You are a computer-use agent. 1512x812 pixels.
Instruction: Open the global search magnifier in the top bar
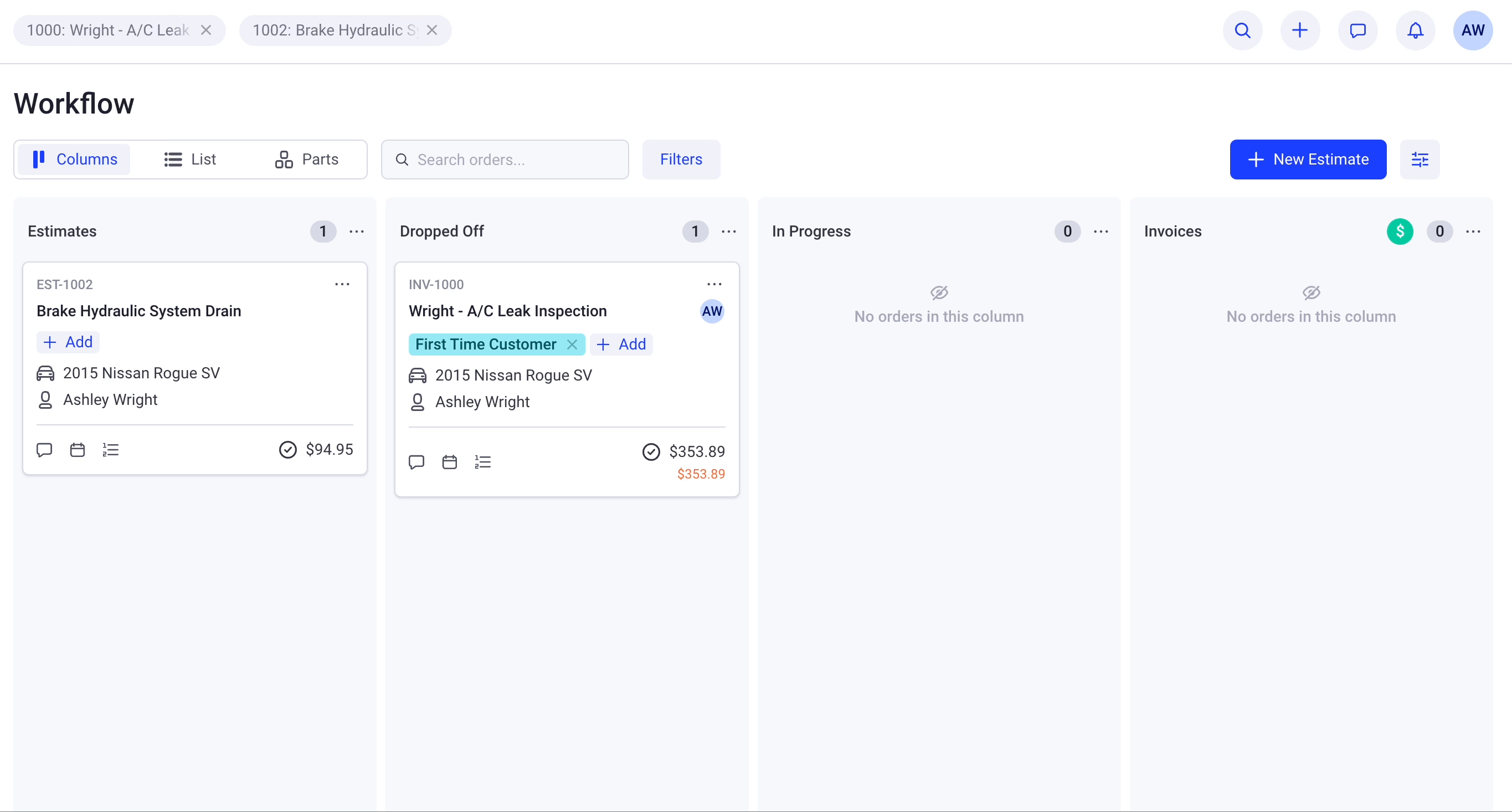tap(1243, 30)
